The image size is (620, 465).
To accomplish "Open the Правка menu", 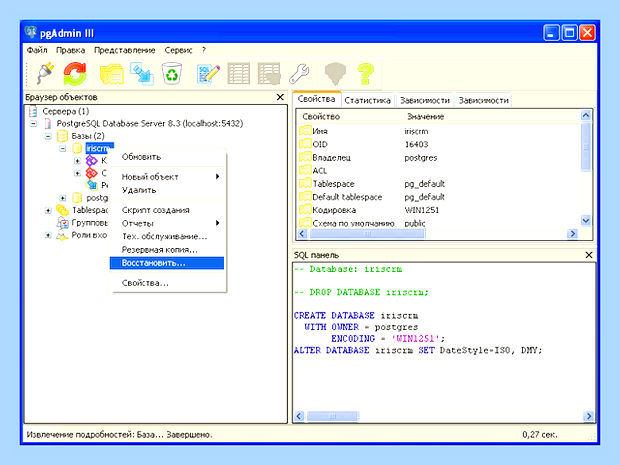I will point(70,50).
